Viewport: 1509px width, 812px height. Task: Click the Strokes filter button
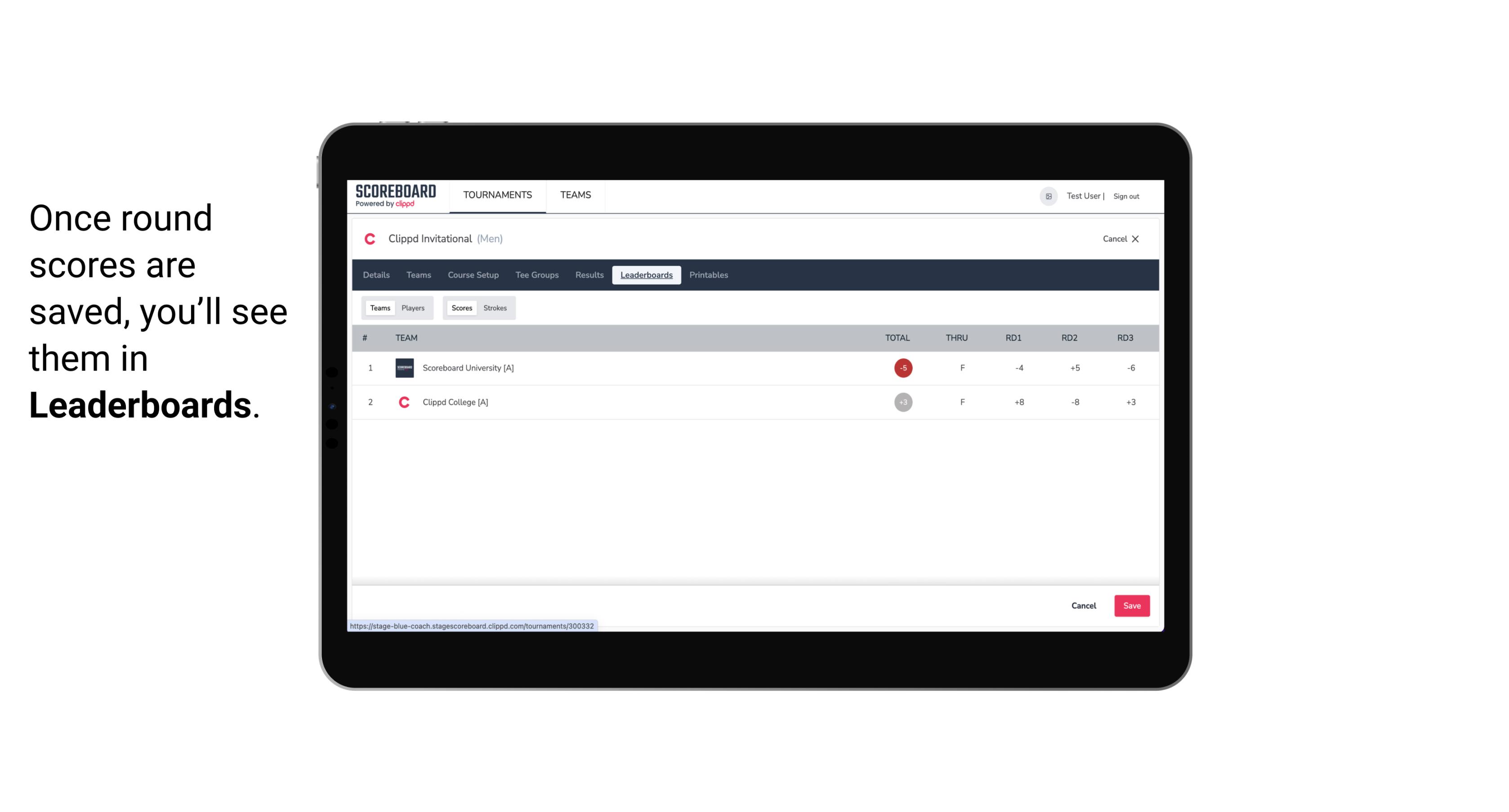pos(495,308)
